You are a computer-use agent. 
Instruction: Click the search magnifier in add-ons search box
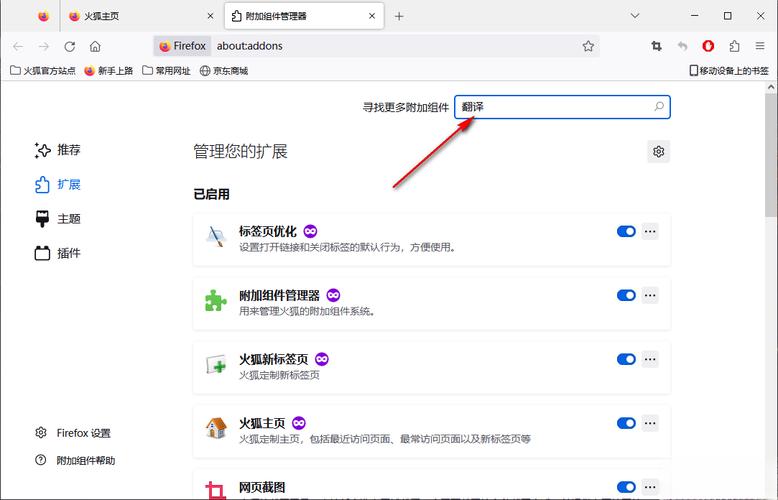659,107
